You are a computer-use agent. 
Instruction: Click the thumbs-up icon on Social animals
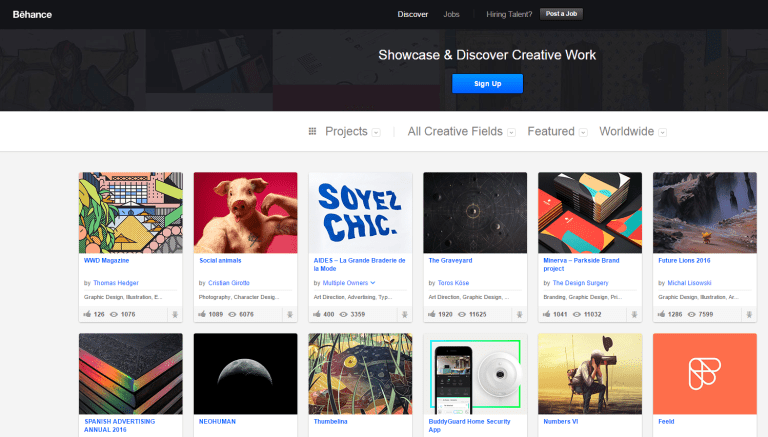[x=202, y=314]
